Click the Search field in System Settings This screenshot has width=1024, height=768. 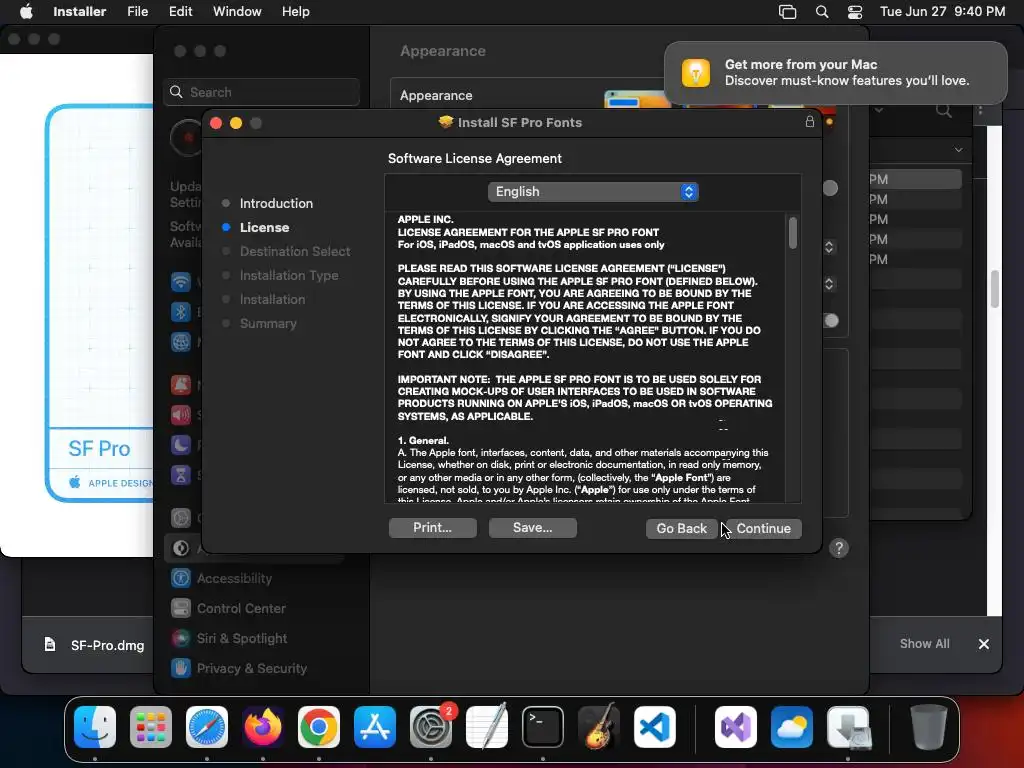261,92
